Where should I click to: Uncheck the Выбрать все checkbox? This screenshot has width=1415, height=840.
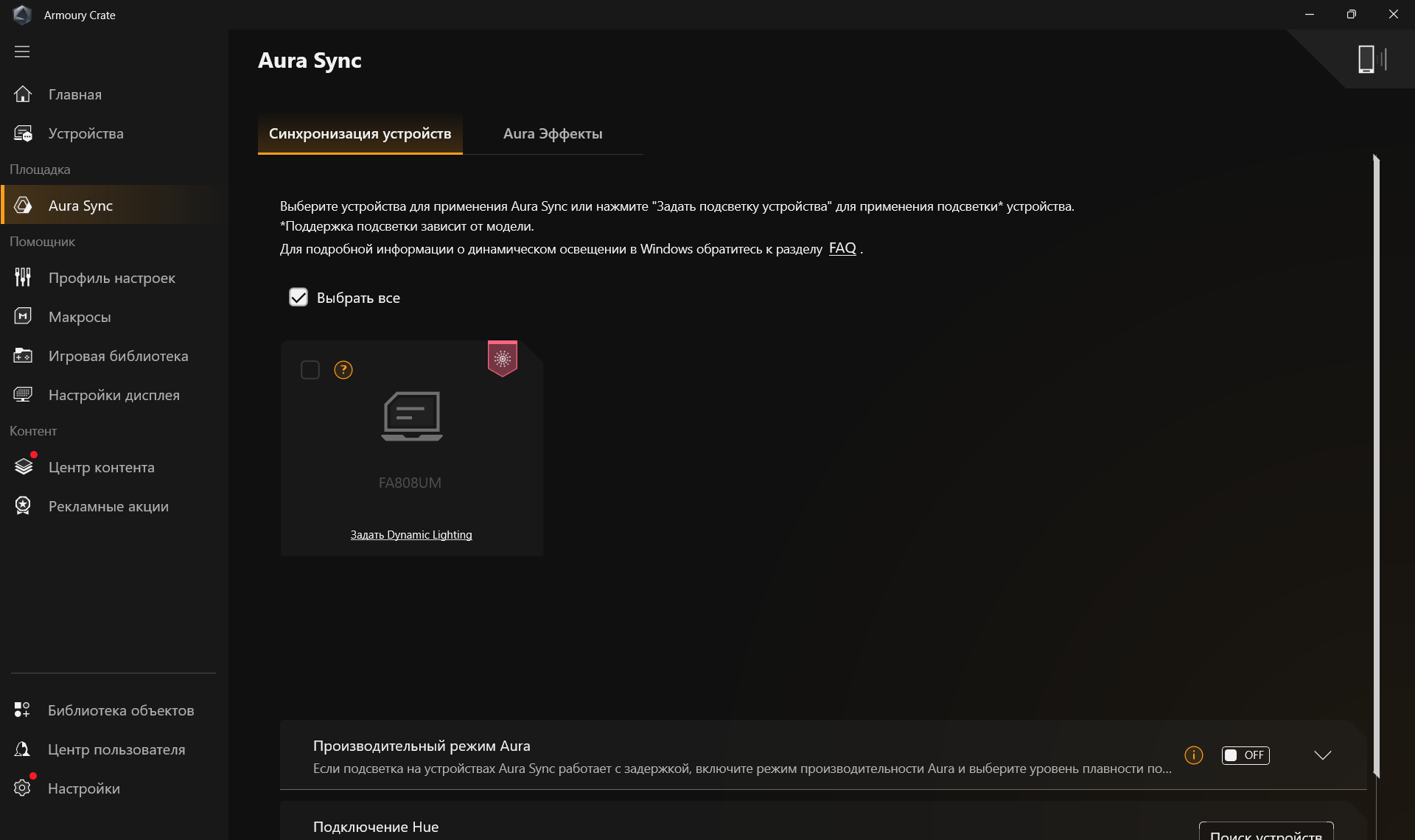[298, 298]
